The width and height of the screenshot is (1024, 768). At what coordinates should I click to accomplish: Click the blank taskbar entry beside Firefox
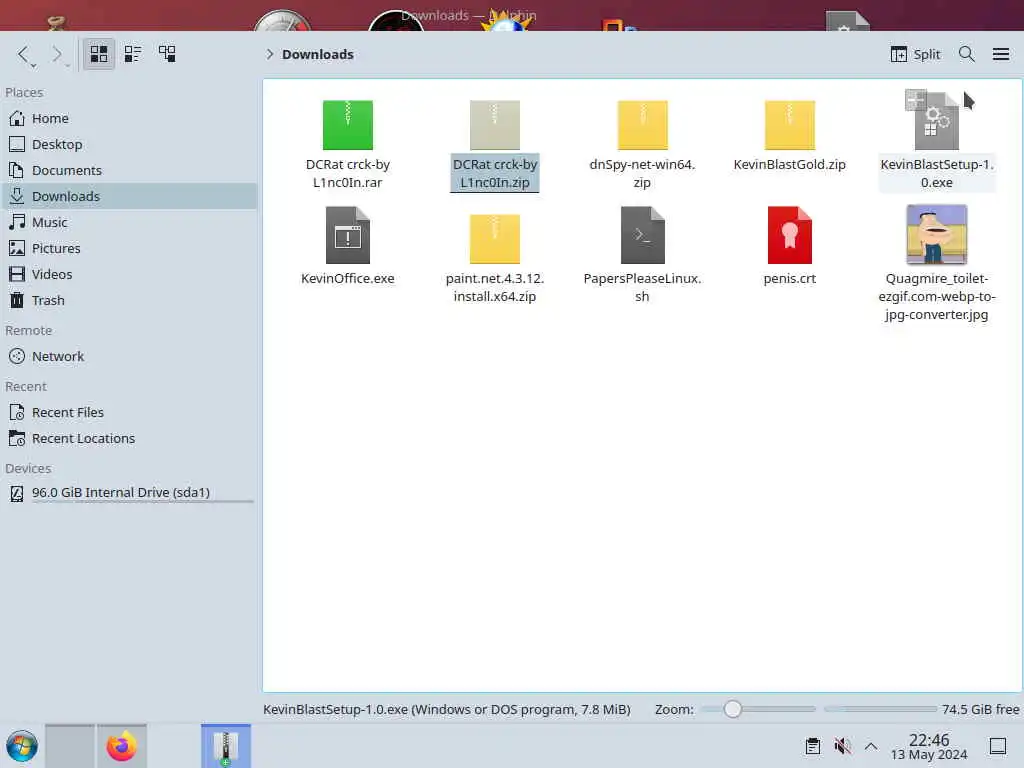[x=70, y=746]
